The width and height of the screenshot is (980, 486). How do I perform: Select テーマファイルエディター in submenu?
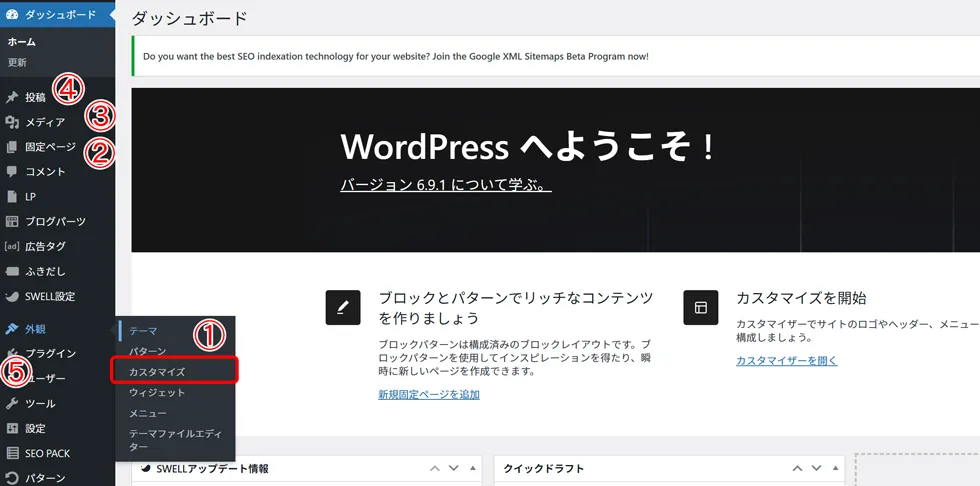coord(176,440)
